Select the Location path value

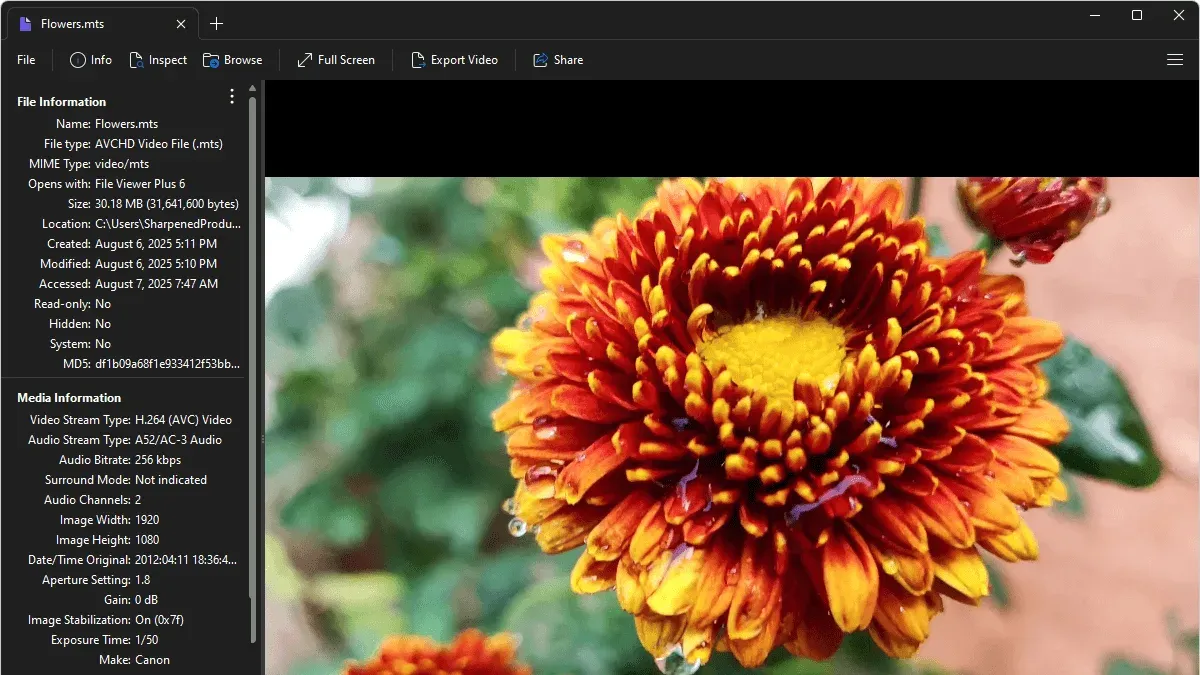(168, 224)
